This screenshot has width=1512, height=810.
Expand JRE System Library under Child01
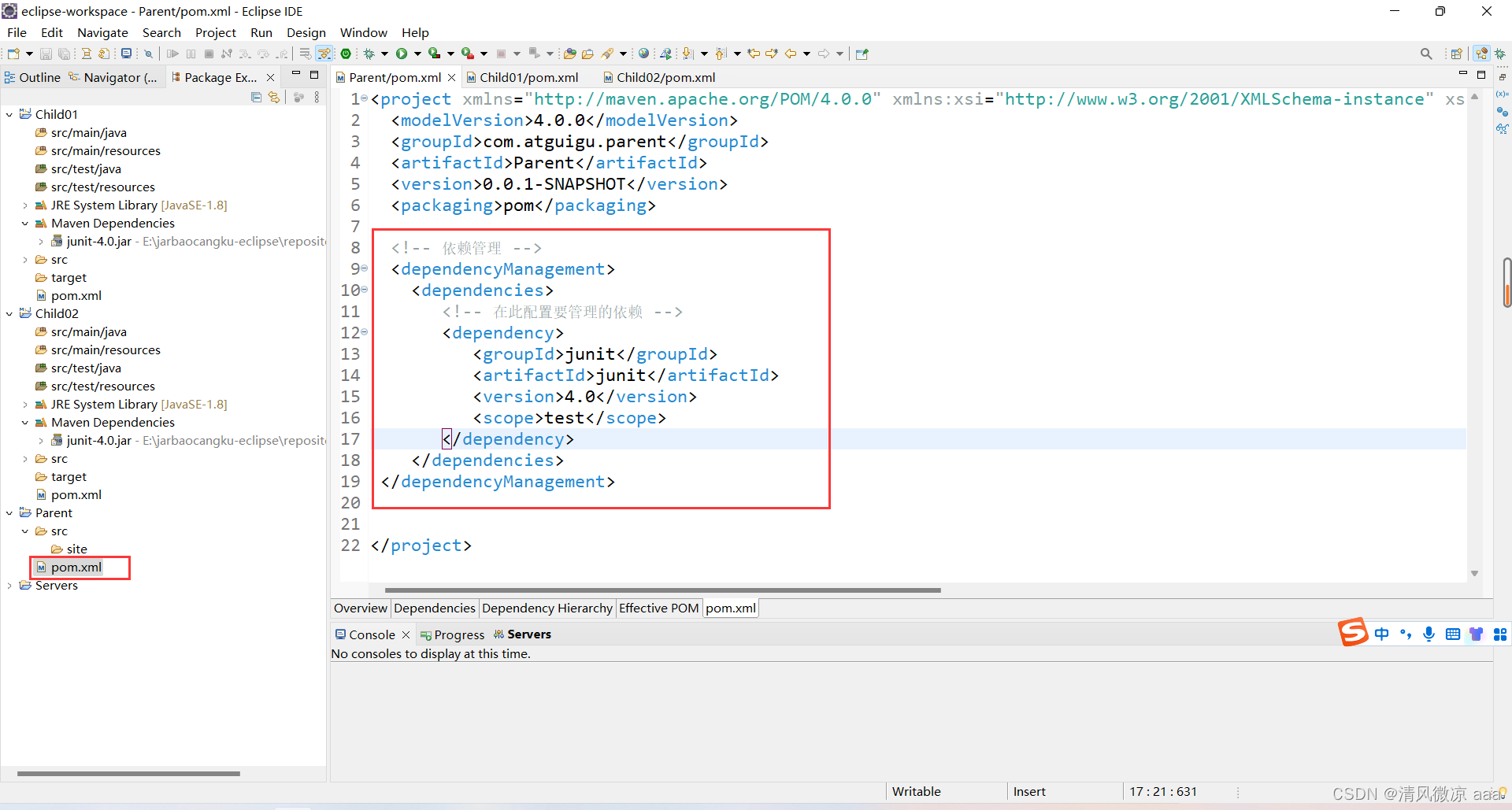click(x=25, y=205)
